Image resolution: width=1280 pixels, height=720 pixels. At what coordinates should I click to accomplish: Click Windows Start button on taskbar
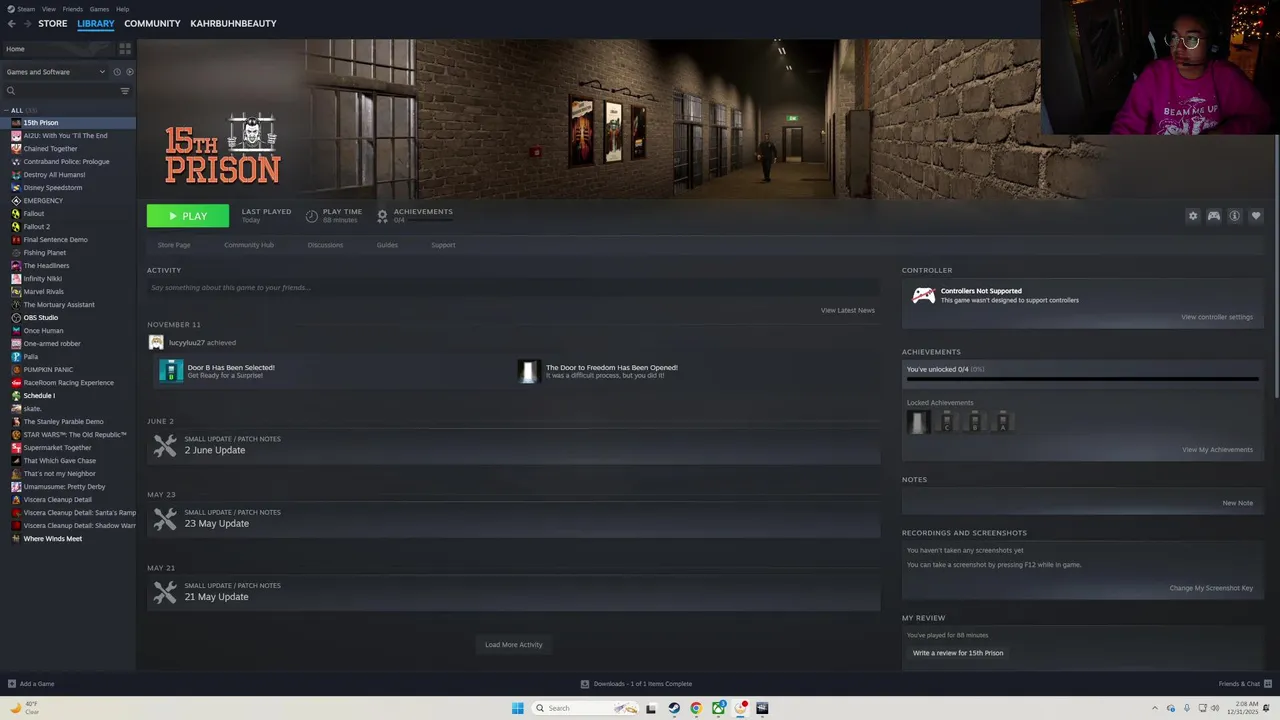pos(517,708)
